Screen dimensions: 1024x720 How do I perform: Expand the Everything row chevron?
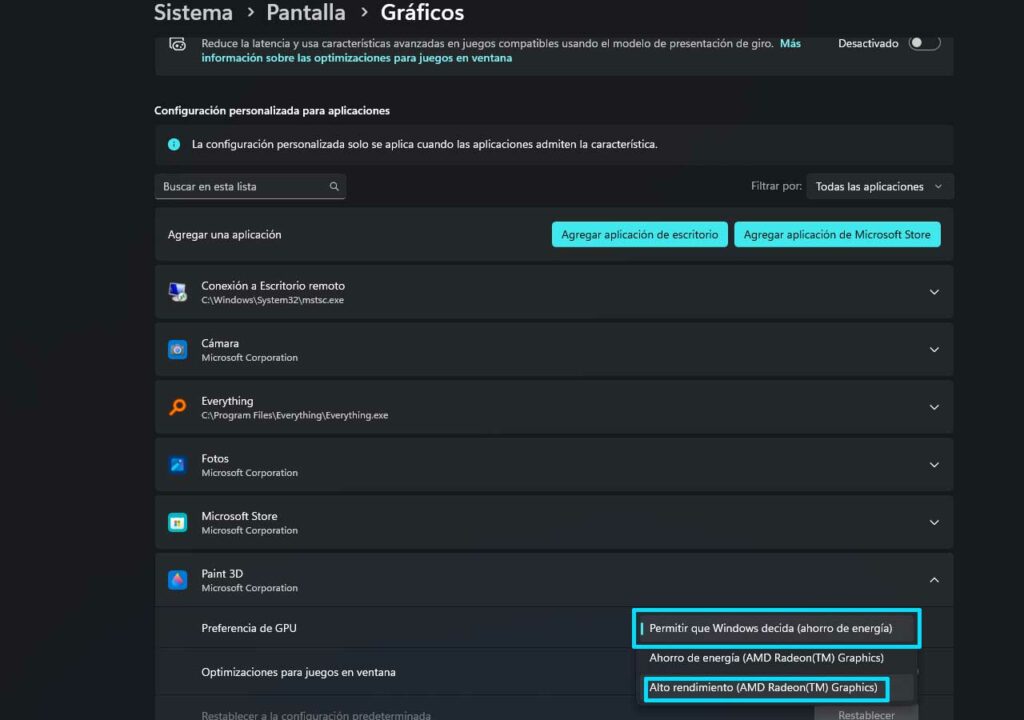pyautogui.click(x=934, y=407)
